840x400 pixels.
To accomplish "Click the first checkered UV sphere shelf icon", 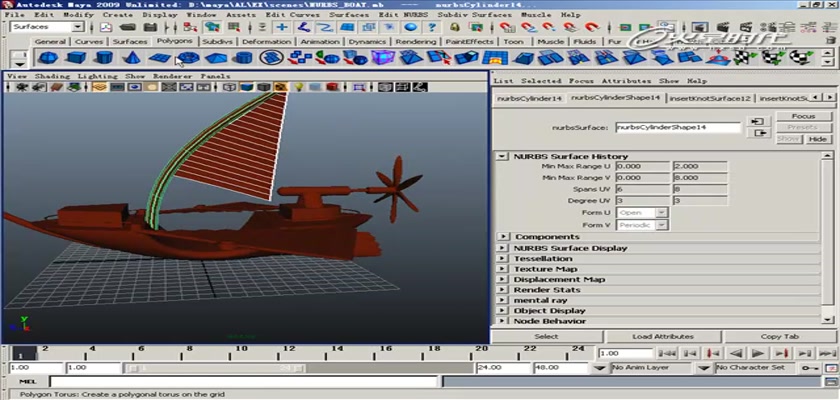I will click(x=745, y=57).
